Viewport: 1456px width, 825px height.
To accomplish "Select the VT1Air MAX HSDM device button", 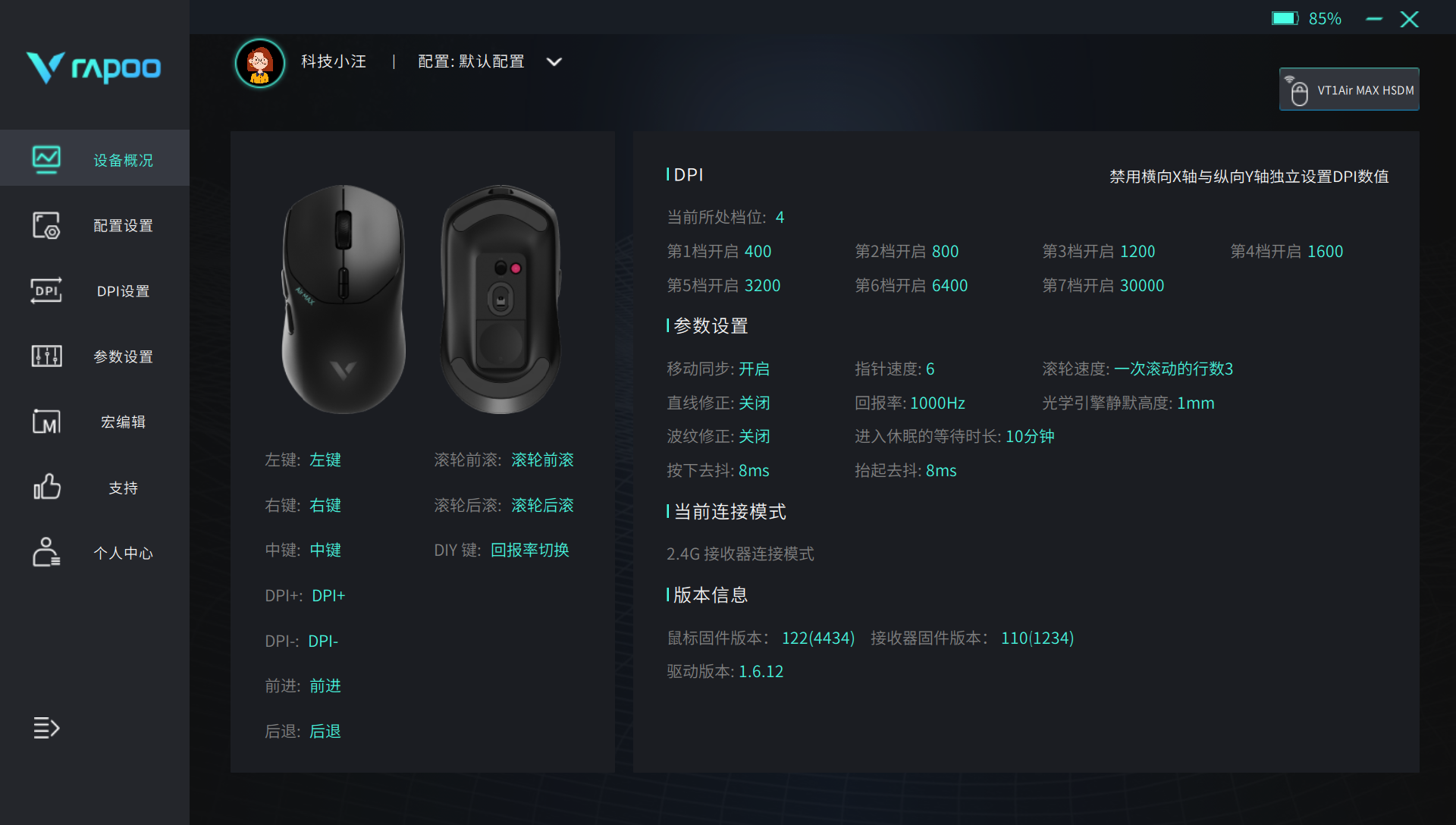I will [x=1349, y=89].
